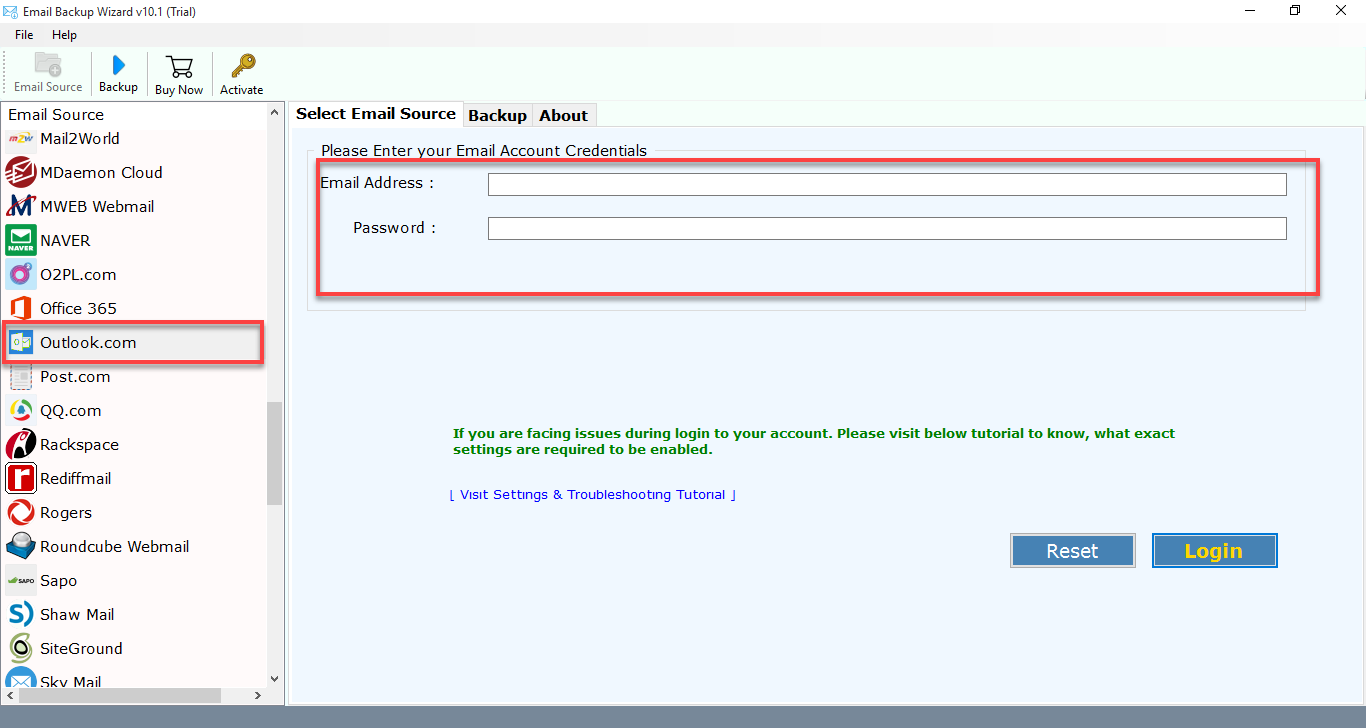Minimize the Email Backup Wizard window

click(1249, 11)
